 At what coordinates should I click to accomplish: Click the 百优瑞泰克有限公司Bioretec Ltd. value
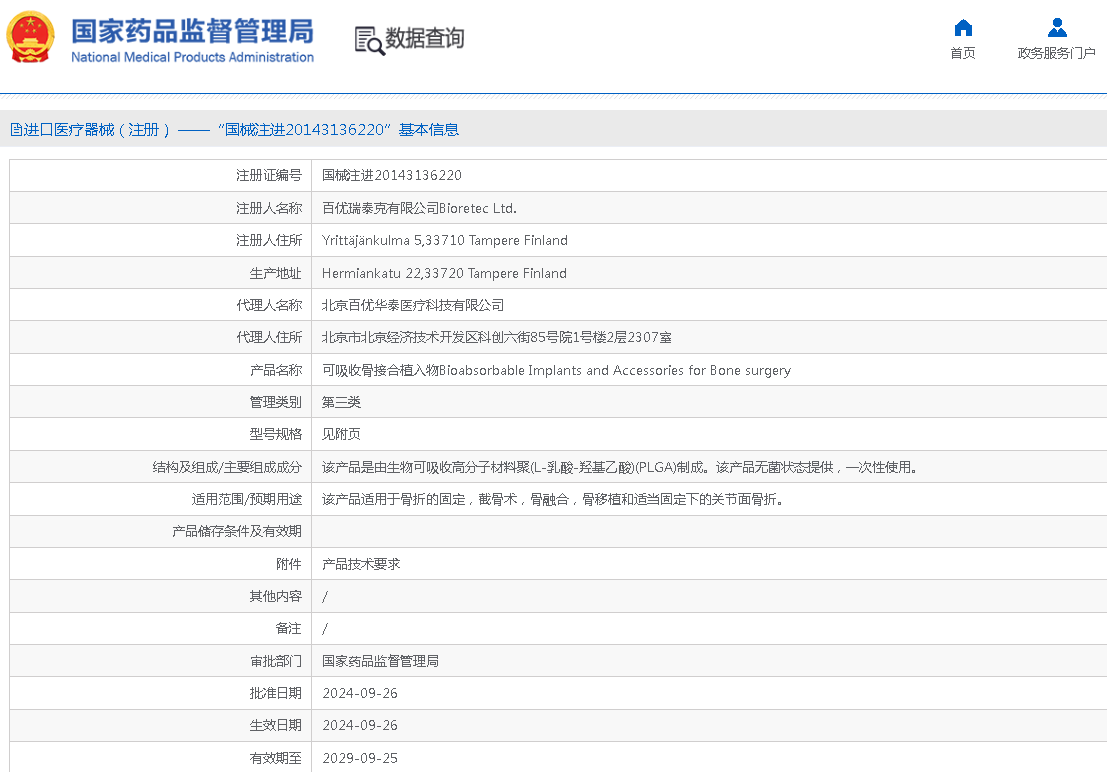(x=419, y=208)
